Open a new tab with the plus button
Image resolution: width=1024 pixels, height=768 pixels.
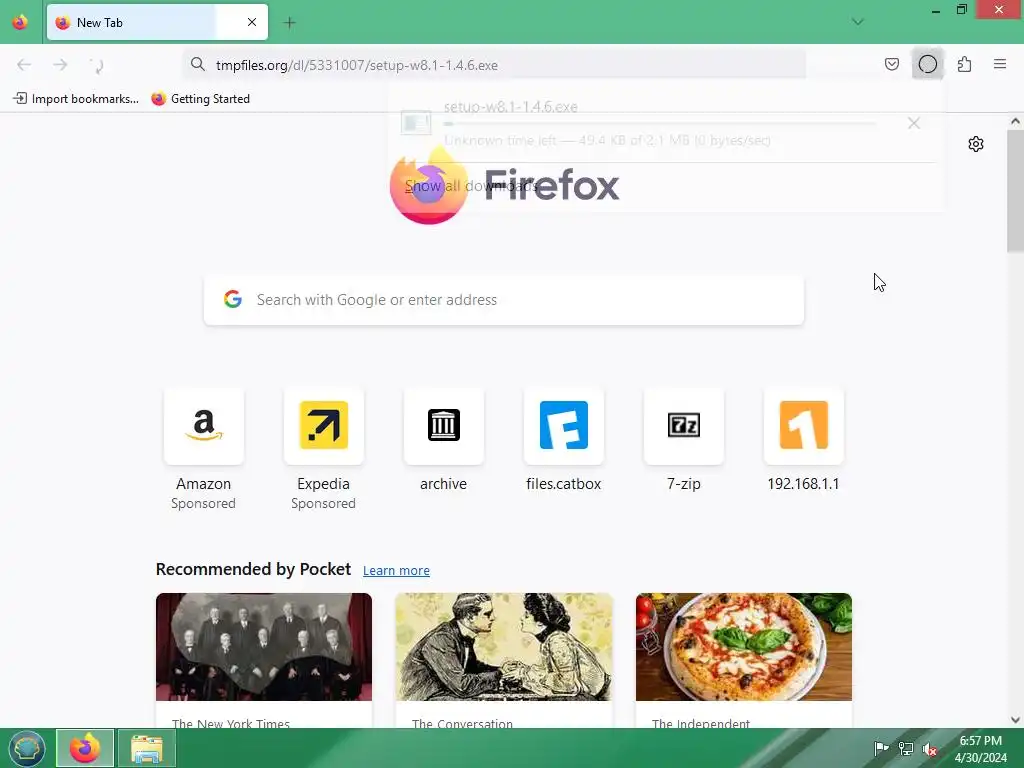[x=289, y=23]
